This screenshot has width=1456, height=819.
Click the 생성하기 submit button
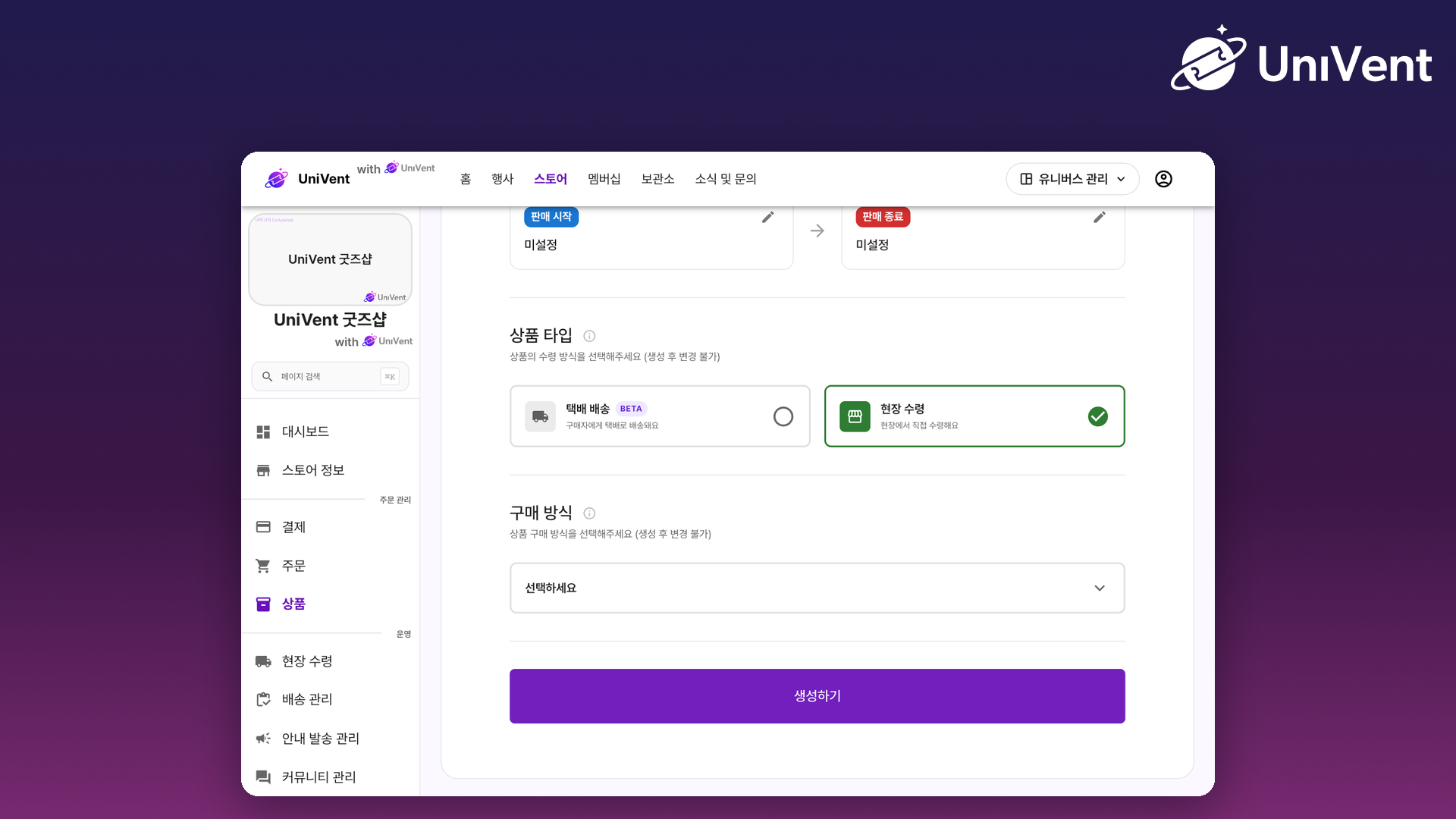point(817,696)
